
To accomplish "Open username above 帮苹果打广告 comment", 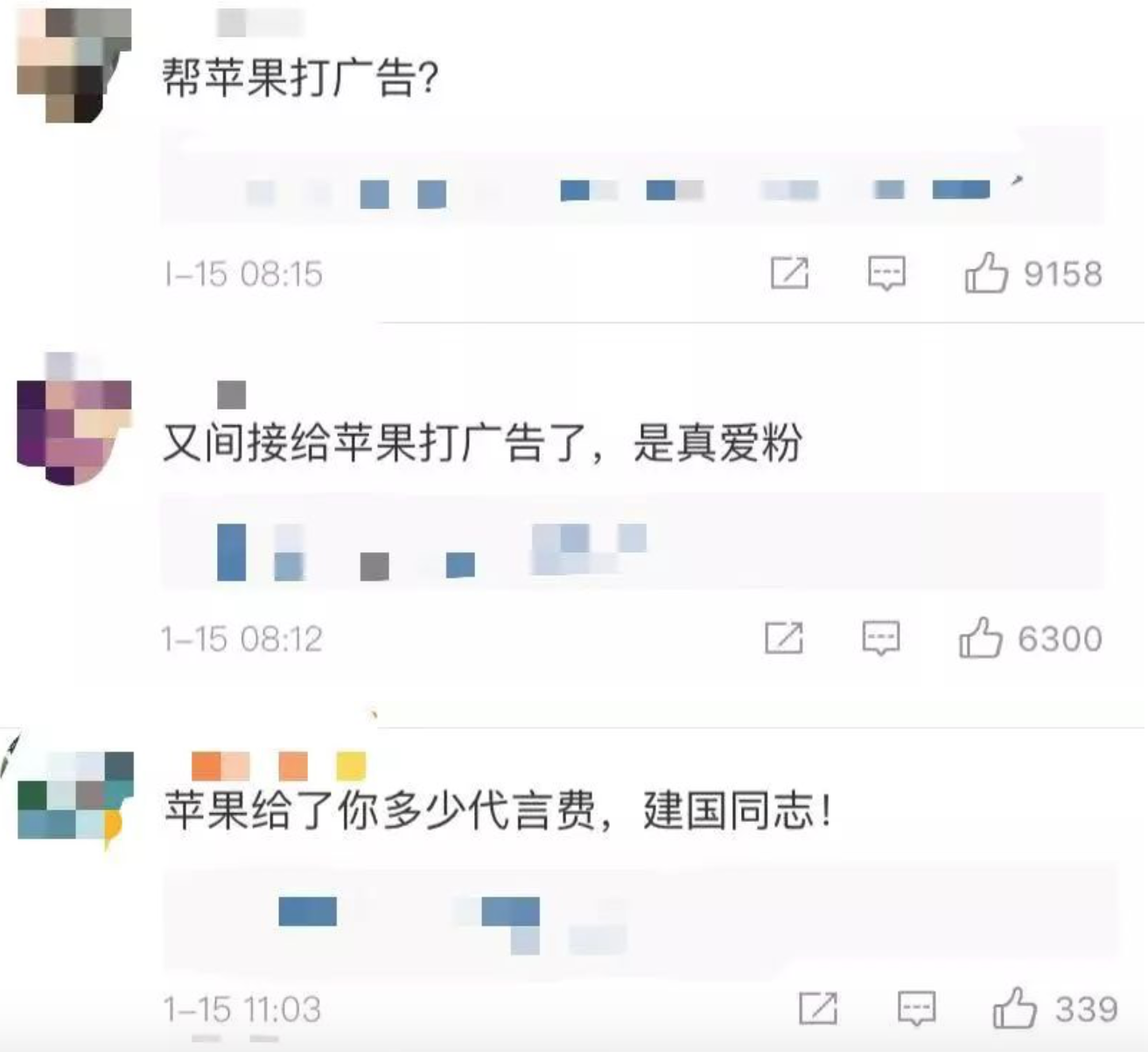I will [x=259, y=23].
